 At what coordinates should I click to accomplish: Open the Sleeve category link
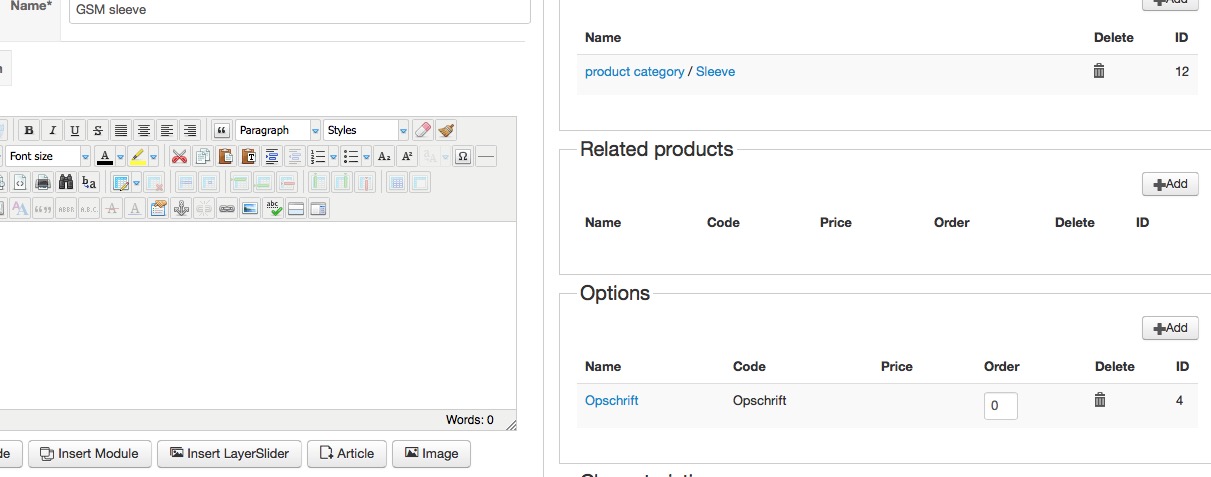tap(715, 71)
